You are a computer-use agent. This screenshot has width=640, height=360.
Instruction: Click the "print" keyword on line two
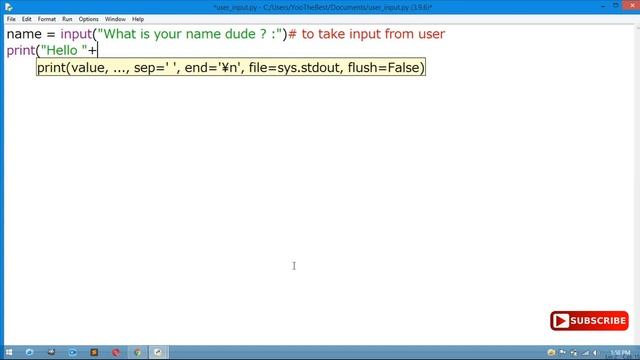click(21, 51)
